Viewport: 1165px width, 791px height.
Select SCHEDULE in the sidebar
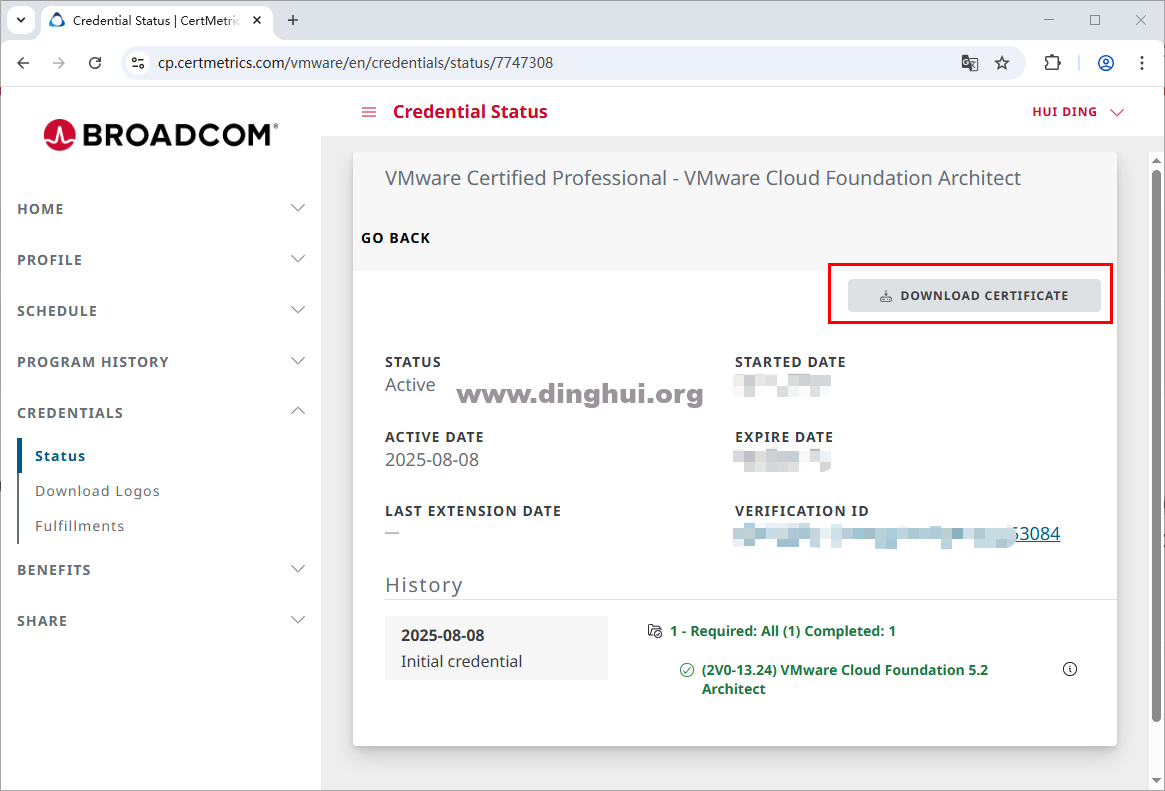pos(57,311)
